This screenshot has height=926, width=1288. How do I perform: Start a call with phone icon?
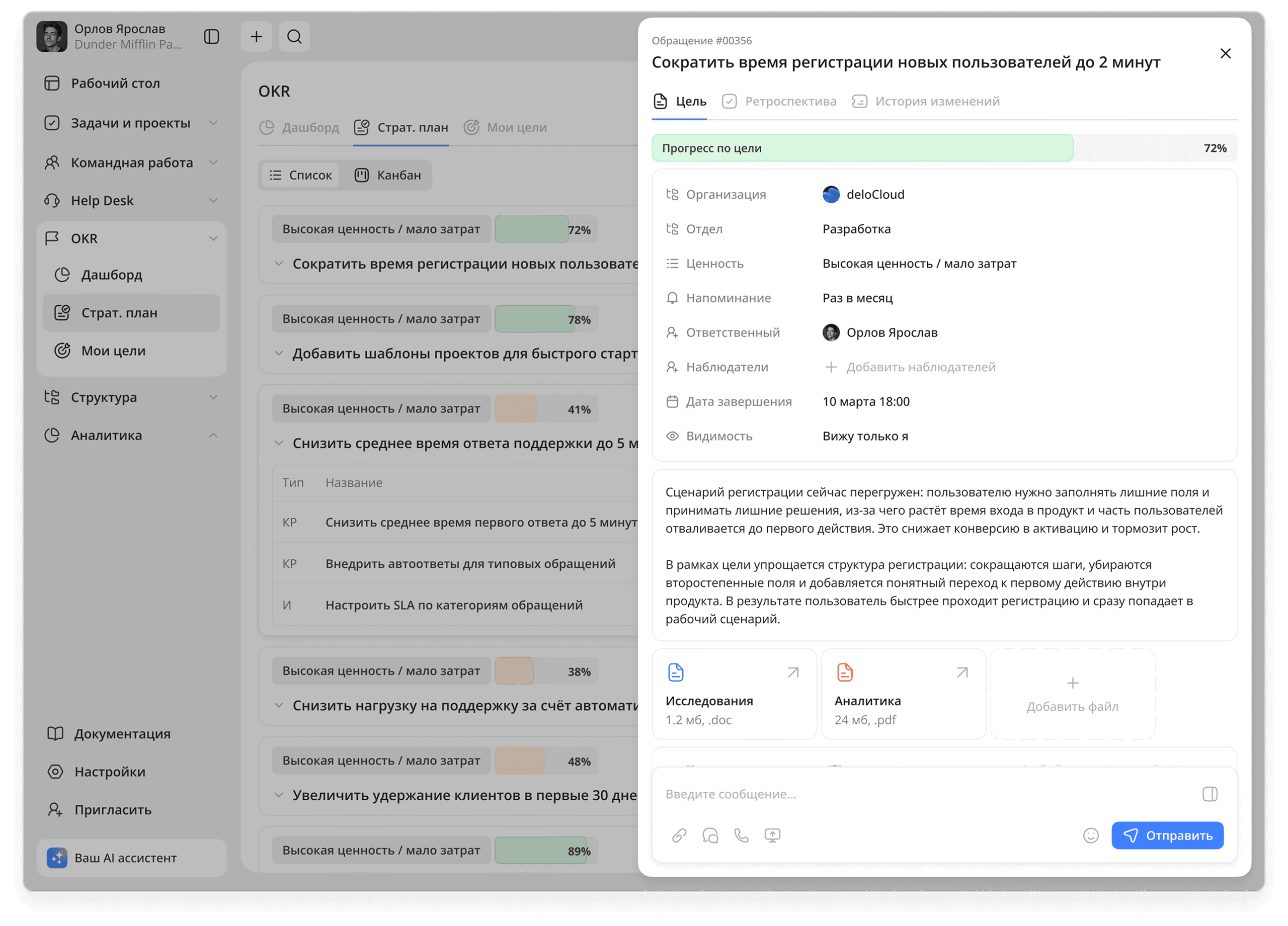(741, 835)
